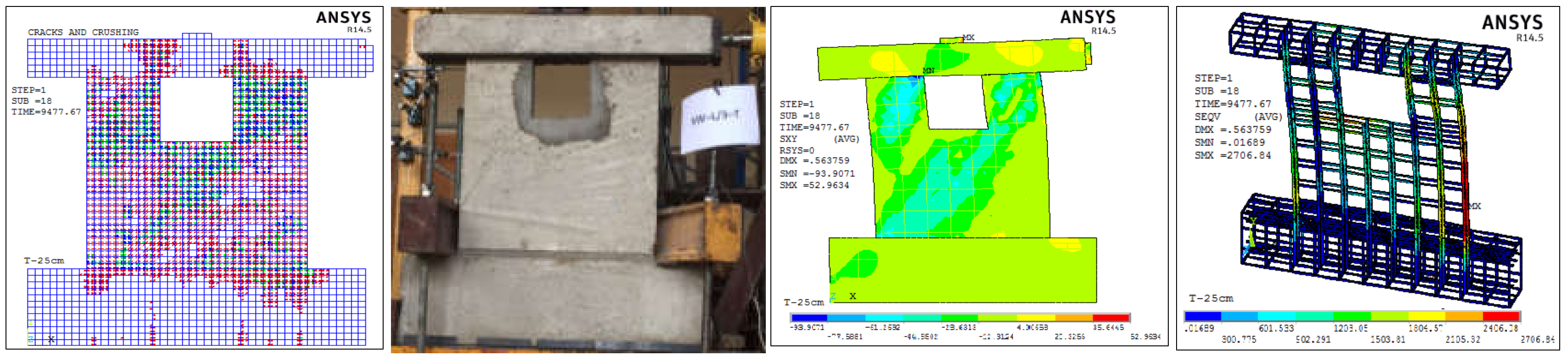This screenshot has width=1568, height=362.
Task: Click the "52.9634" legend value
Action: coord(1146,337)
